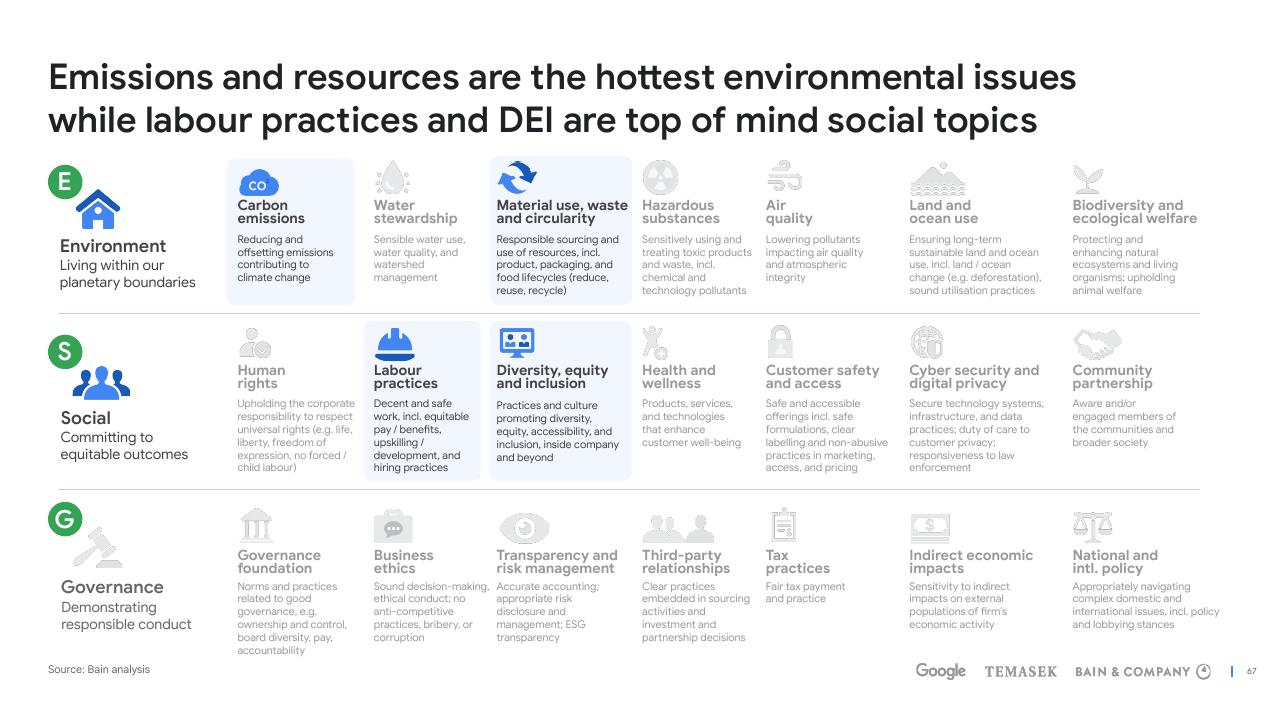Screen dimensions: 1280x720
Task: Click the Google logo in footer
Action: click(940, 671)
